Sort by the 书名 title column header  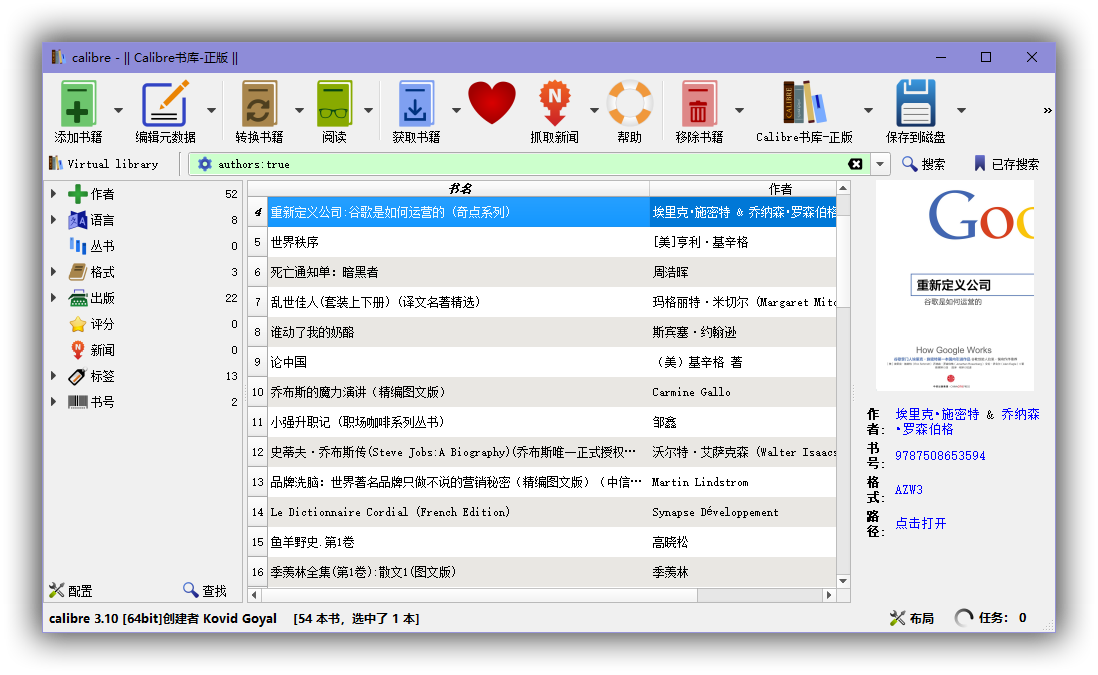click(459, 188)
